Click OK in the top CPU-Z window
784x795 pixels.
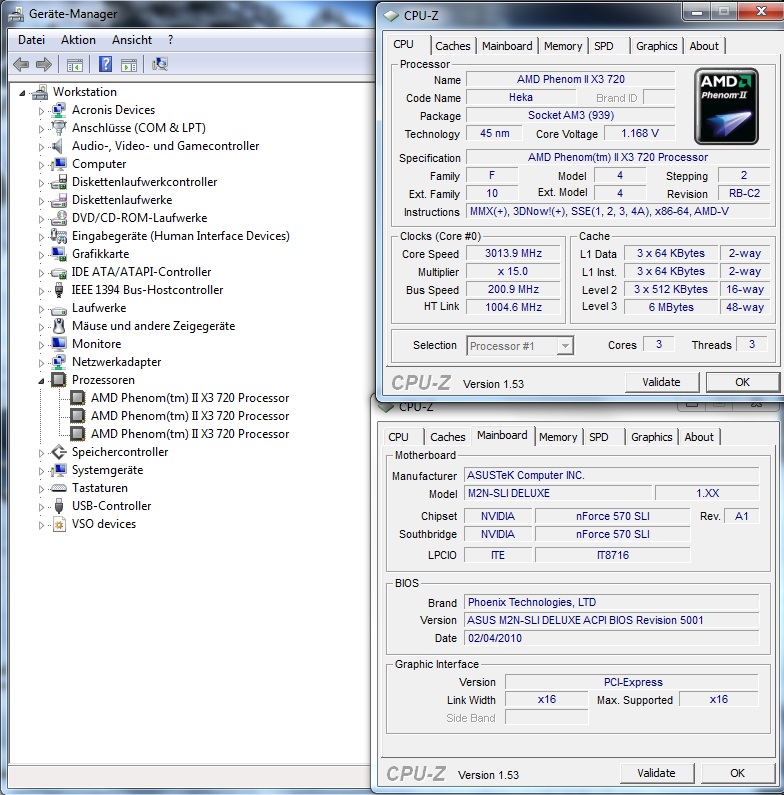point(742,382)
